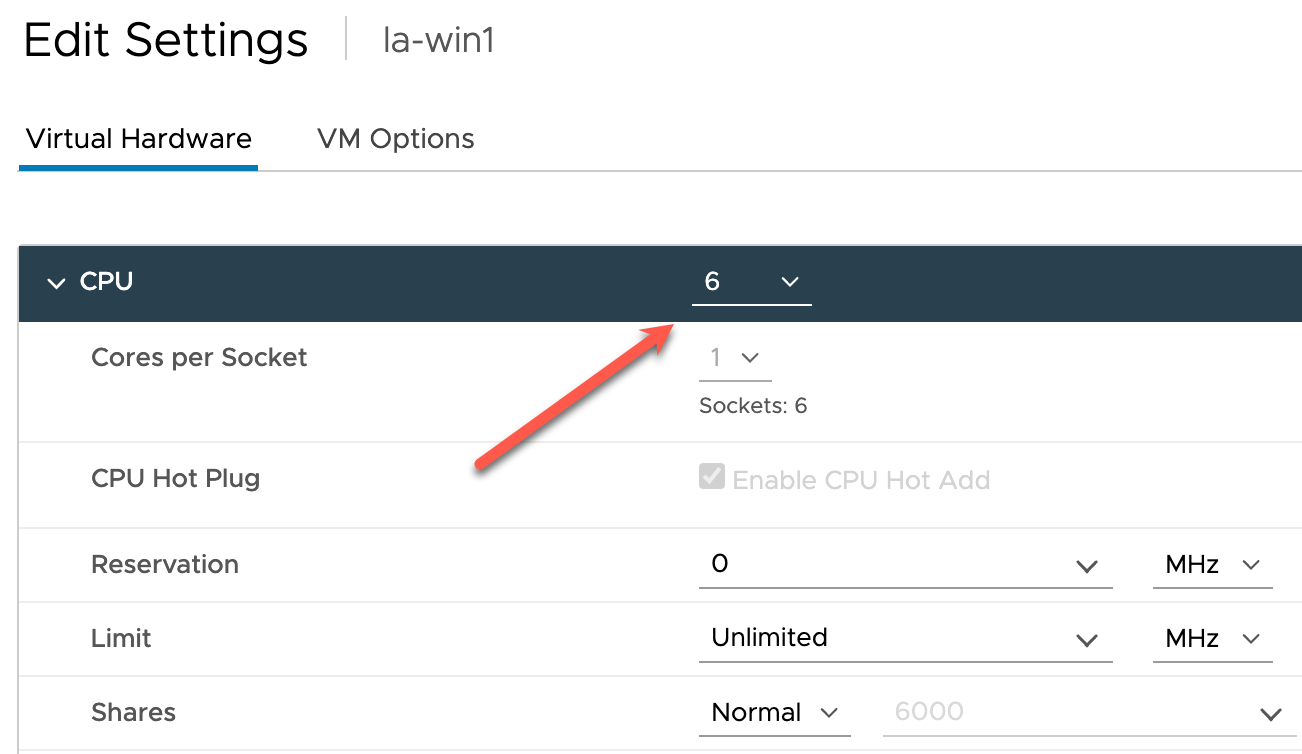1302x754 pixels.
Task: Click the Reservation value field showing 0
Action: click(x=880, y=564)
